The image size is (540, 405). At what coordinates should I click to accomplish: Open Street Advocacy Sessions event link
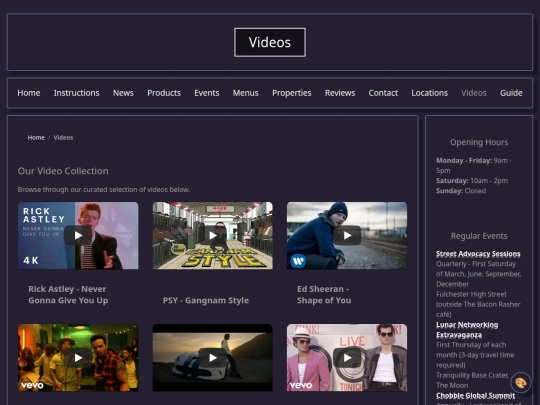click(x=478, y=254)
